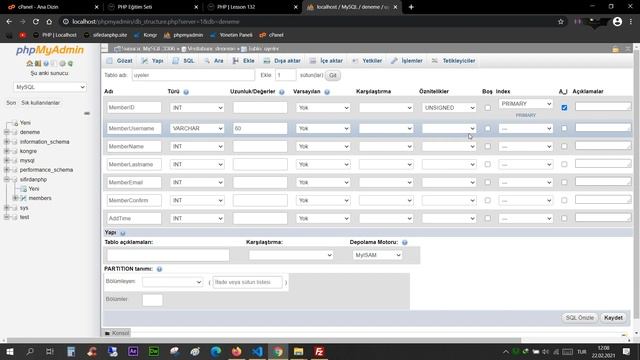640x360 pixels.
Task: Expand the information_schema database node
Action: click(7, 142)
